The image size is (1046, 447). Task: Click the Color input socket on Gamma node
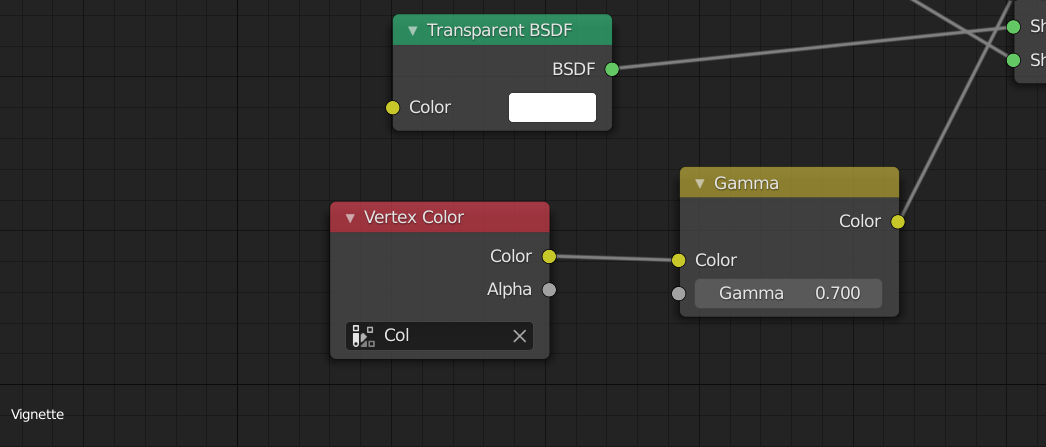pos(678,260)
